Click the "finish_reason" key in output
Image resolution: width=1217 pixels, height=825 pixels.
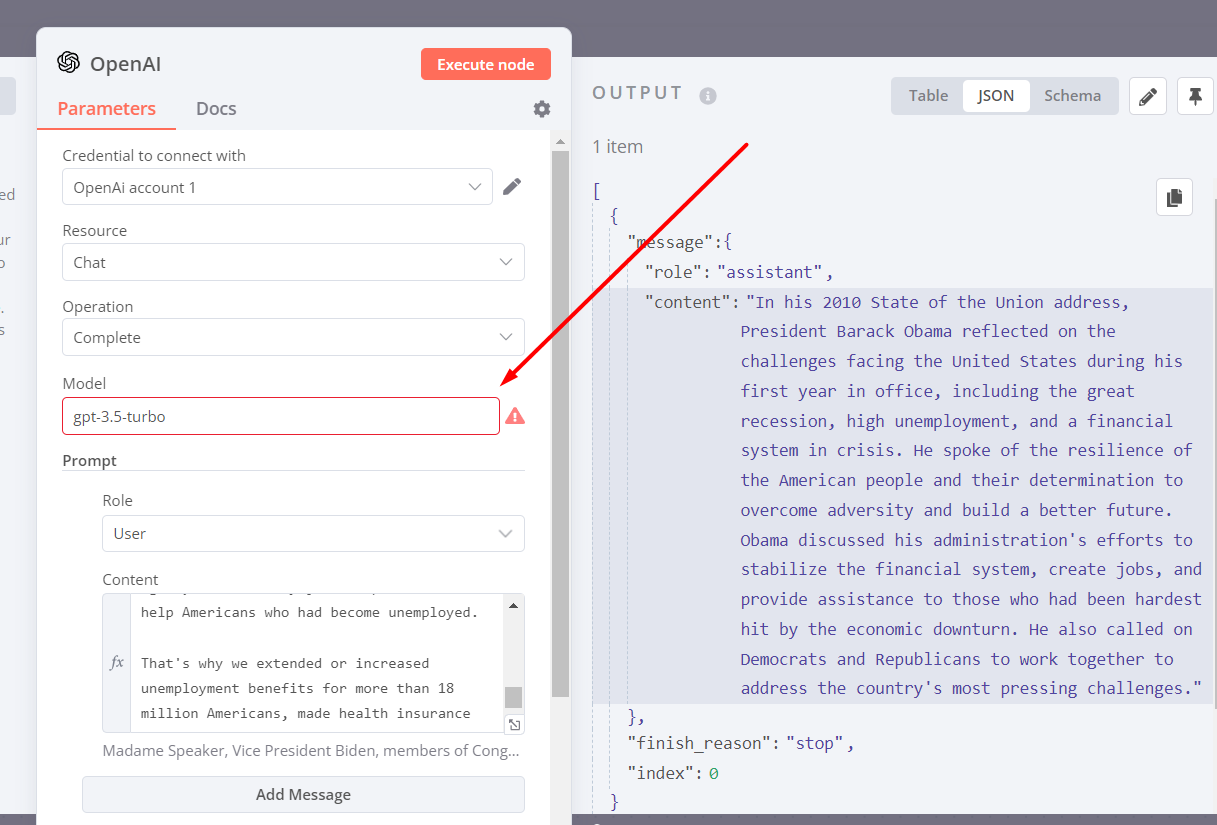pyautogui.click(x=698, y=743)
